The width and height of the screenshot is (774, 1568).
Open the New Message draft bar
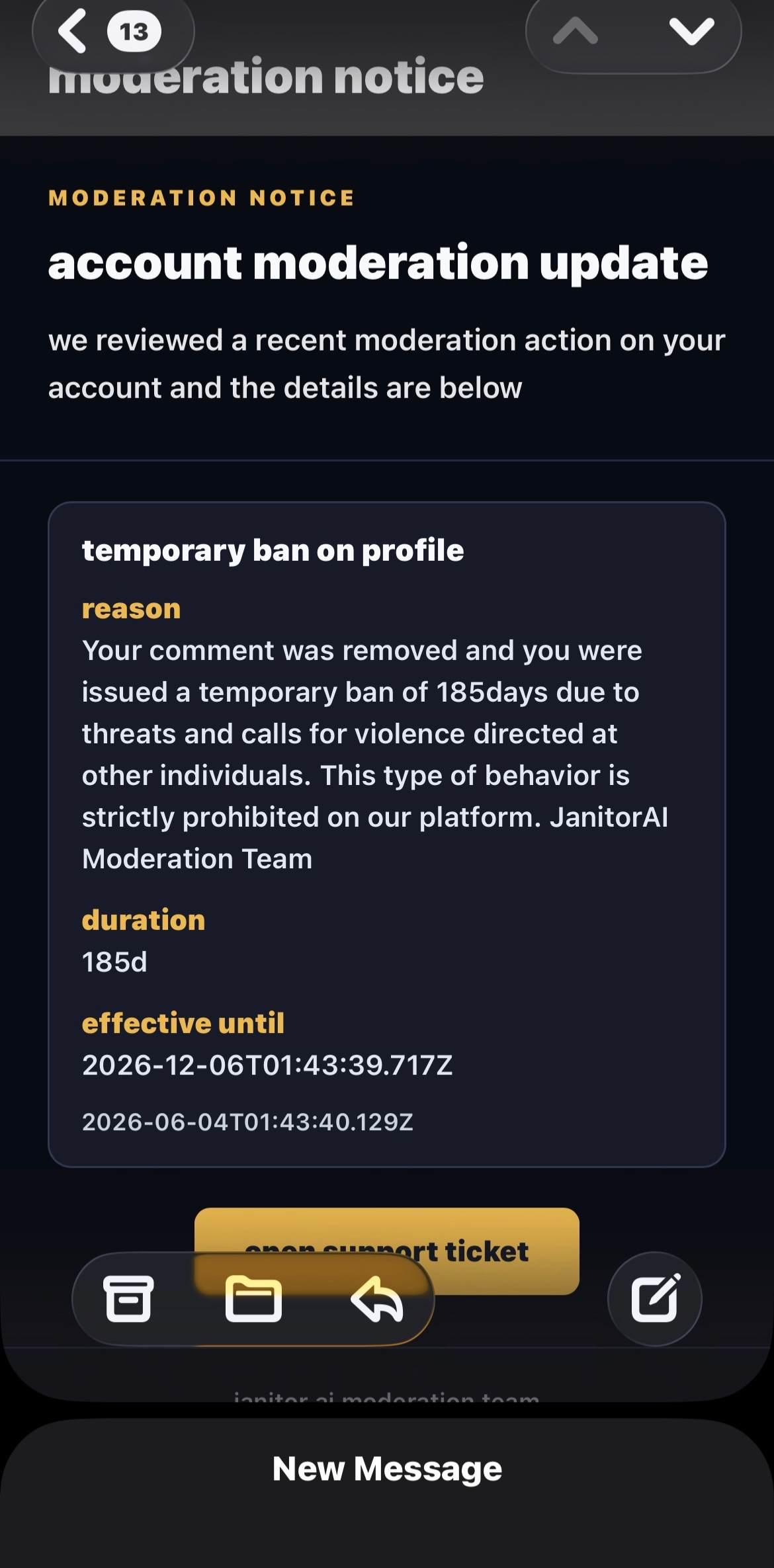click(387, 1469)
